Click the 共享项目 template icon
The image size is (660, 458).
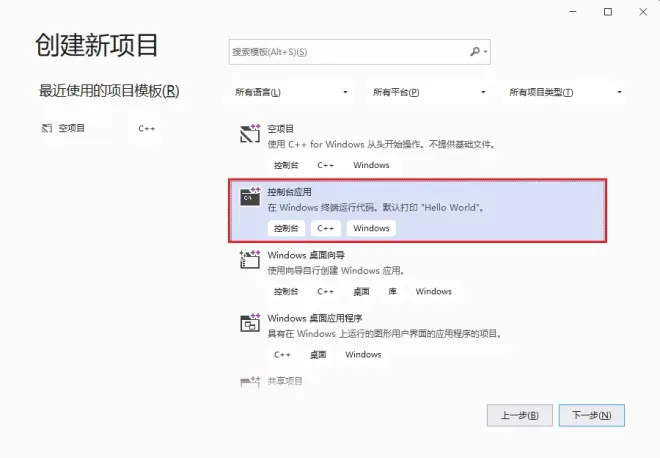click(250, 382)
